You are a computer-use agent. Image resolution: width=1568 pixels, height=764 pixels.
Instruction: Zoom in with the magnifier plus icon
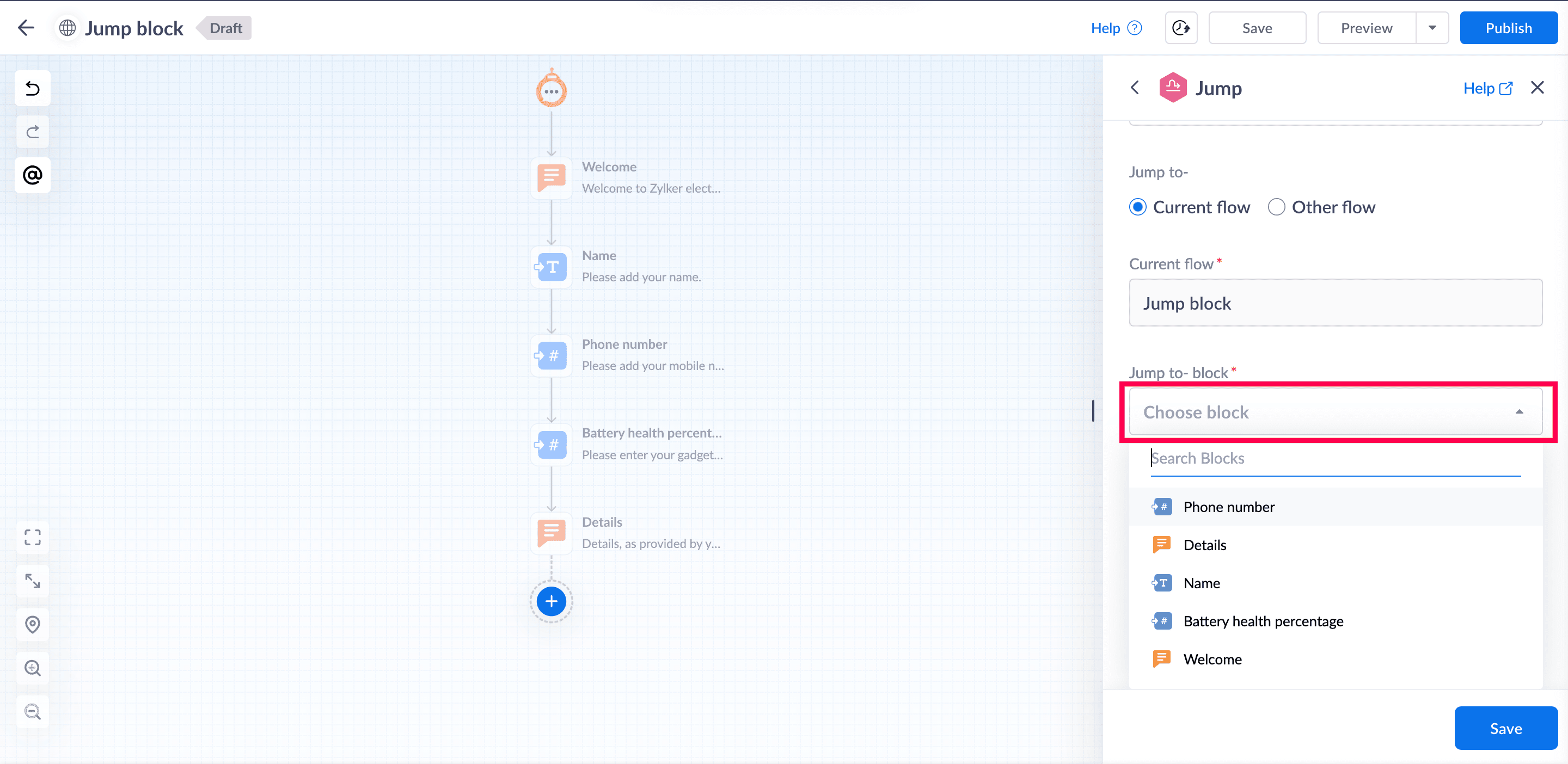[x=32, y=668]
